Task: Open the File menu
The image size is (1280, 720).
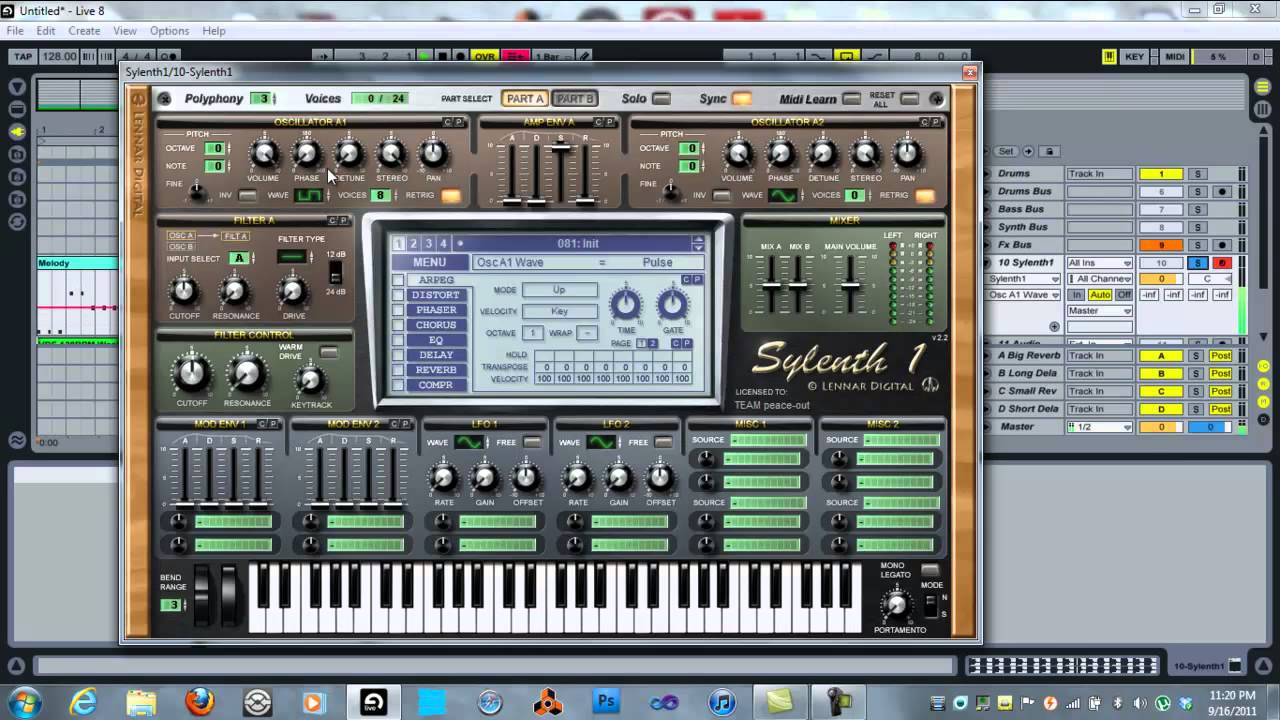Action: 15,31
